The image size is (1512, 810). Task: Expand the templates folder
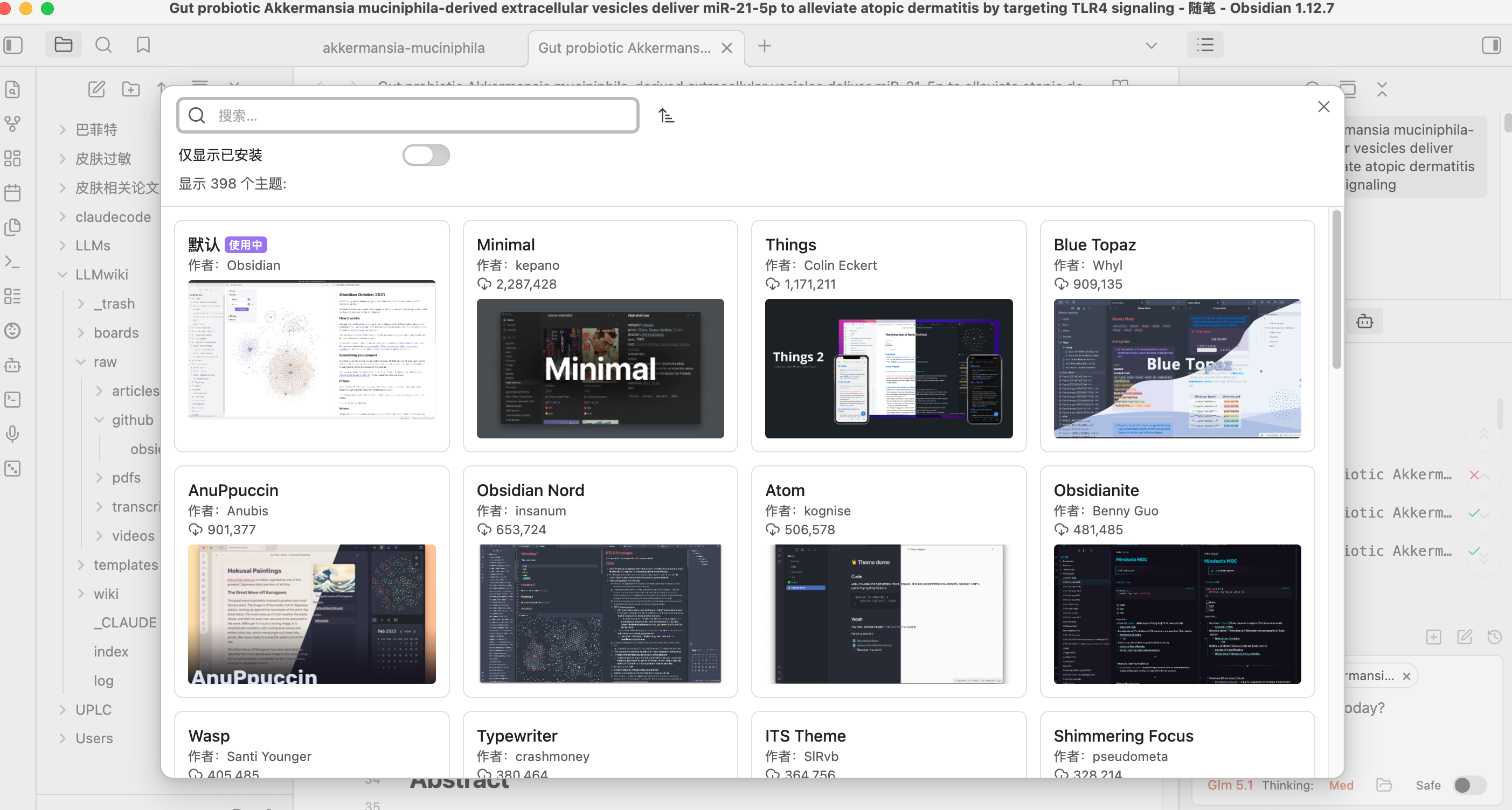pyautogui.click(x=81, y=565)
